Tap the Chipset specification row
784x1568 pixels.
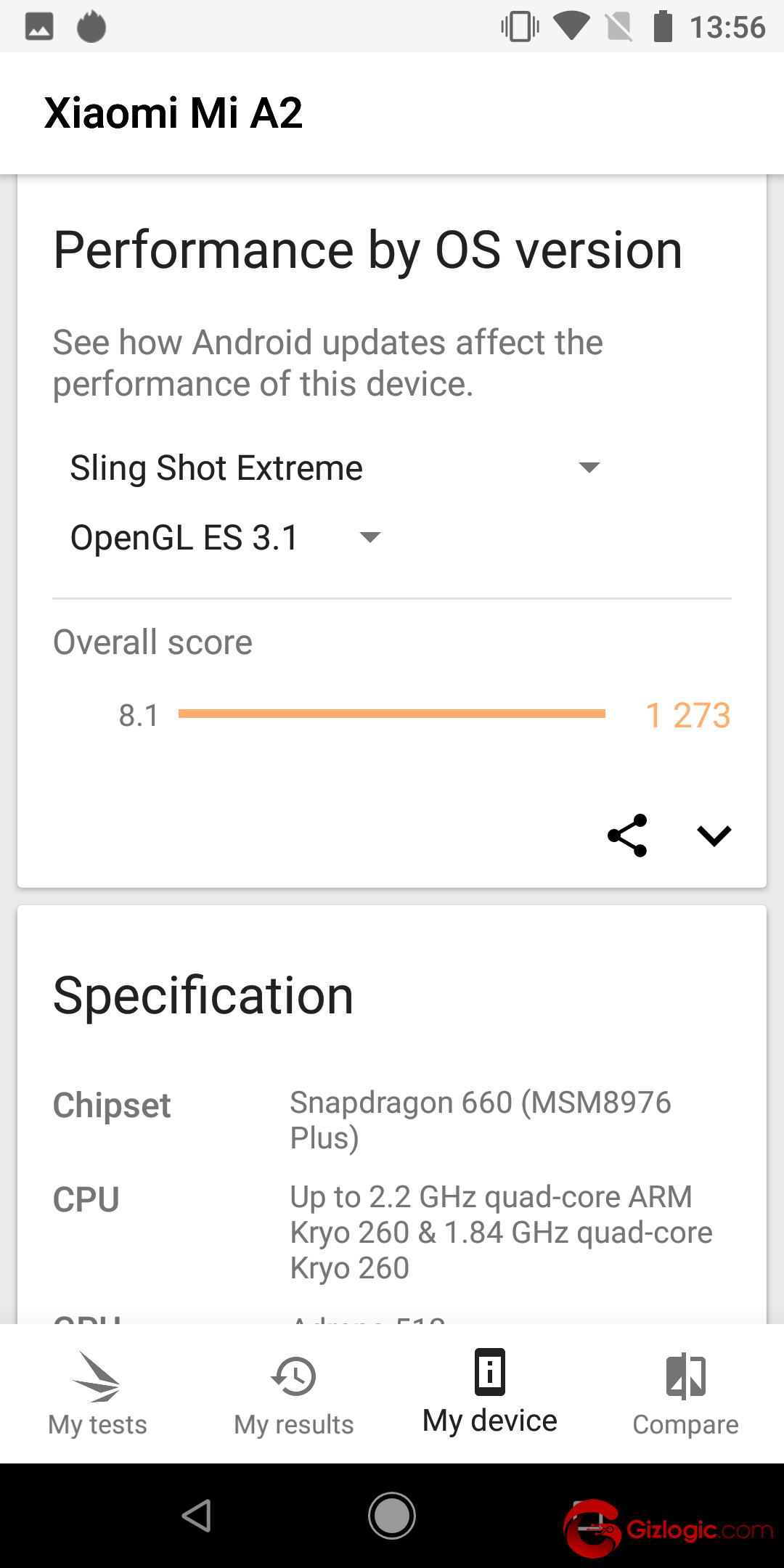pyautogui.click(x=392, y=1119)
